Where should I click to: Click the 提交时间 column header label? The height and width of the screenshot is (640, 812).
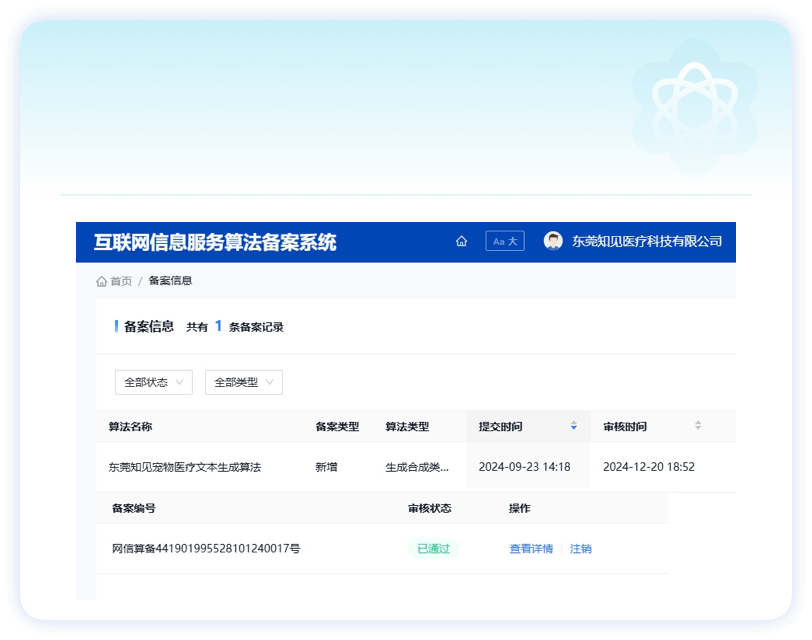(x=500, y=427)
